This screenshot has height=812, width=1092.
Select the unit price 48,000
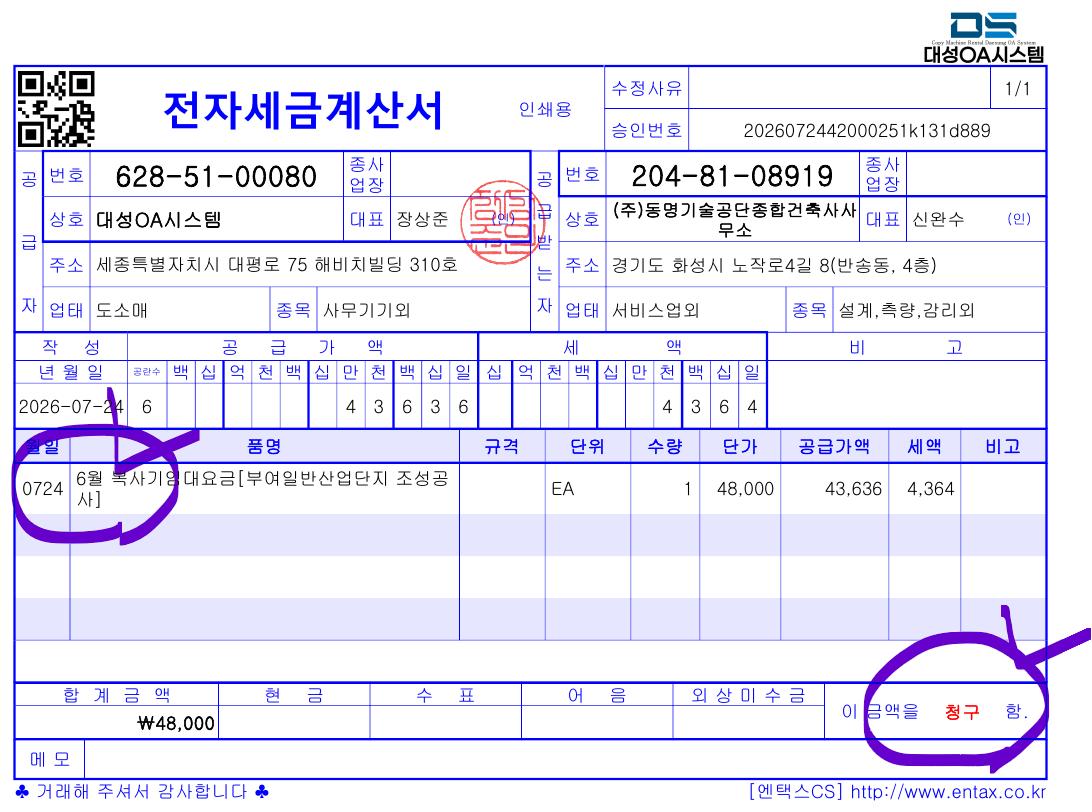(745, 489)
